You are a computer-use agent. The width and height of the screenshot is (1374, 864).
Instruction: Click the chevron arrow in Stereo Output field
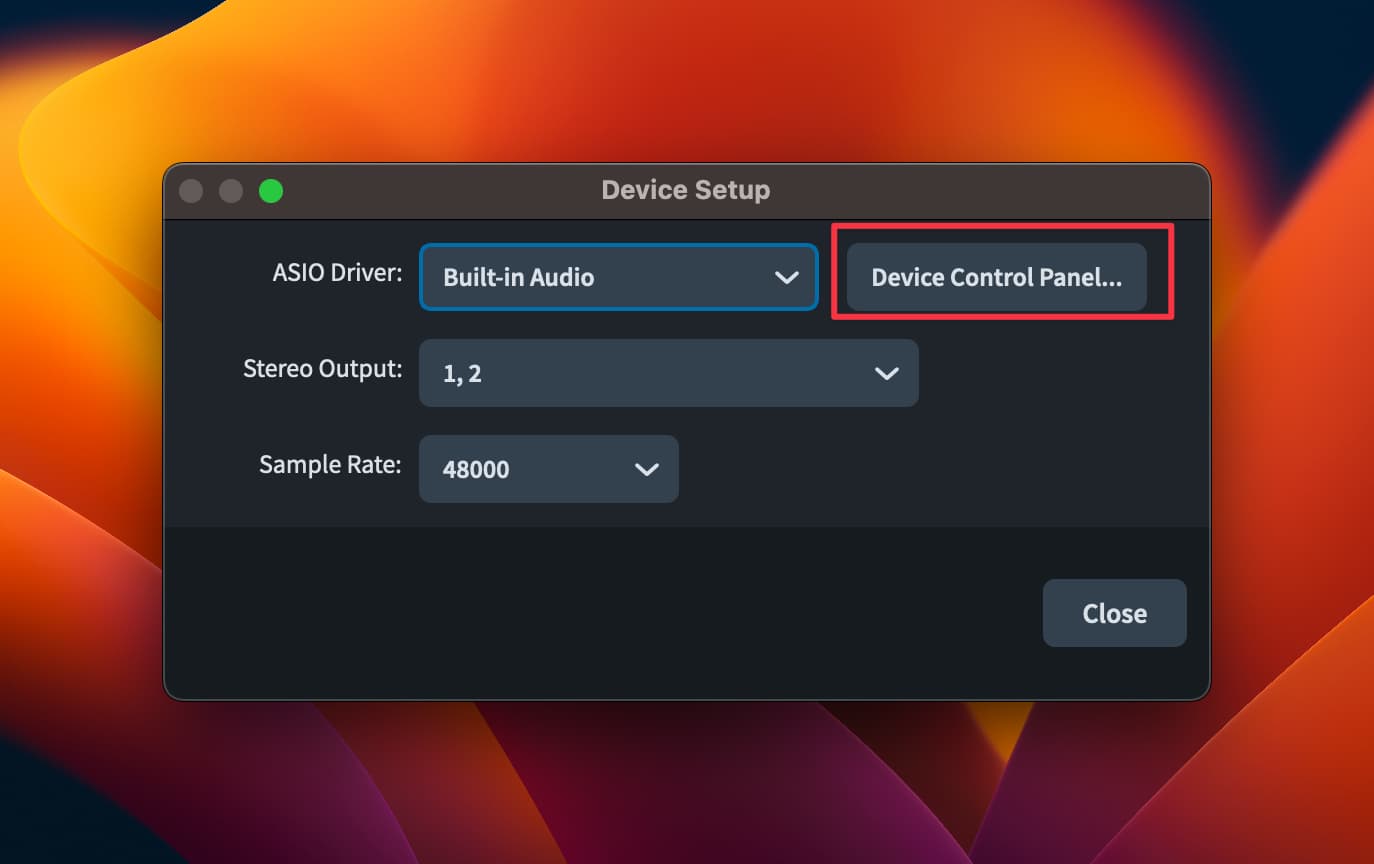click(x=887, y=374)
